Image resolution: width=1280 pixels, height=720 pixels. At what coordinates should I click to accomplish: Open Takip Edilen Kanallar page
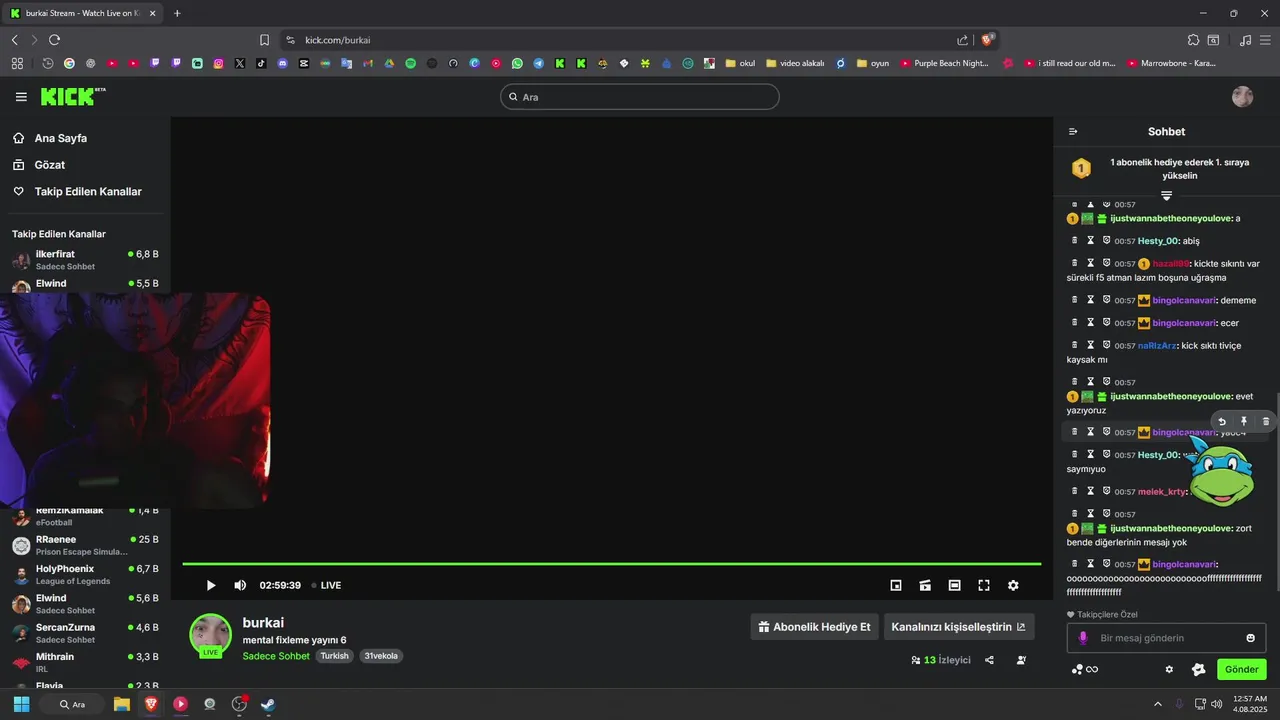[x=77, y=191]
